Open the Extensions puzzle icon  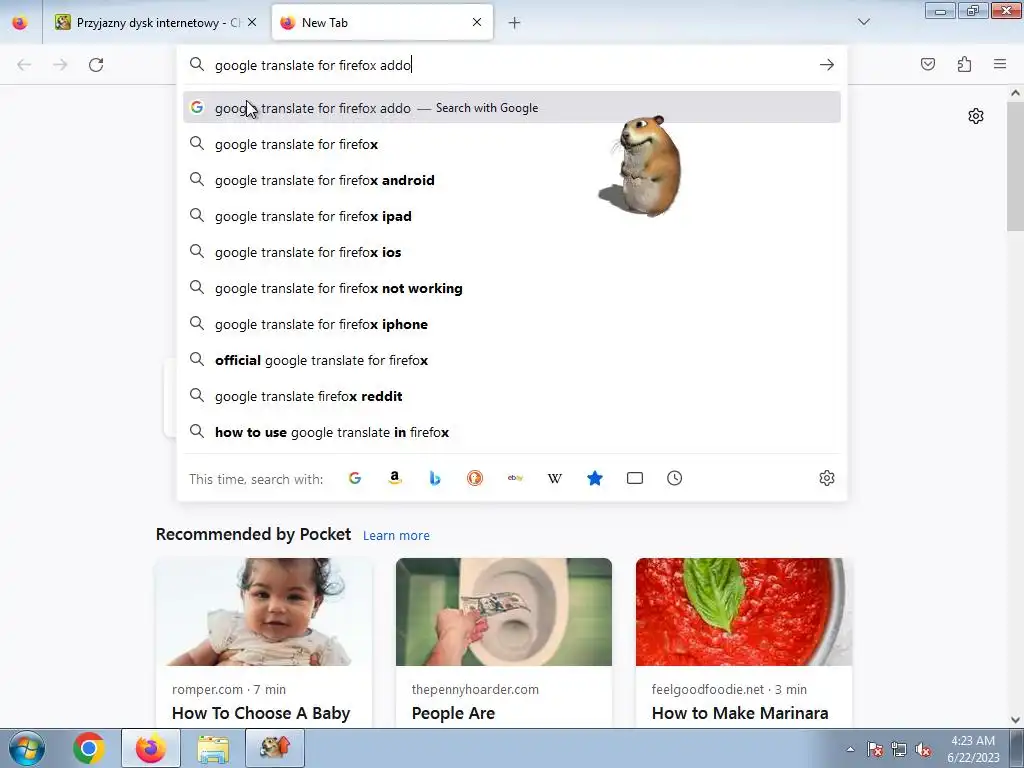pos(964,64)
